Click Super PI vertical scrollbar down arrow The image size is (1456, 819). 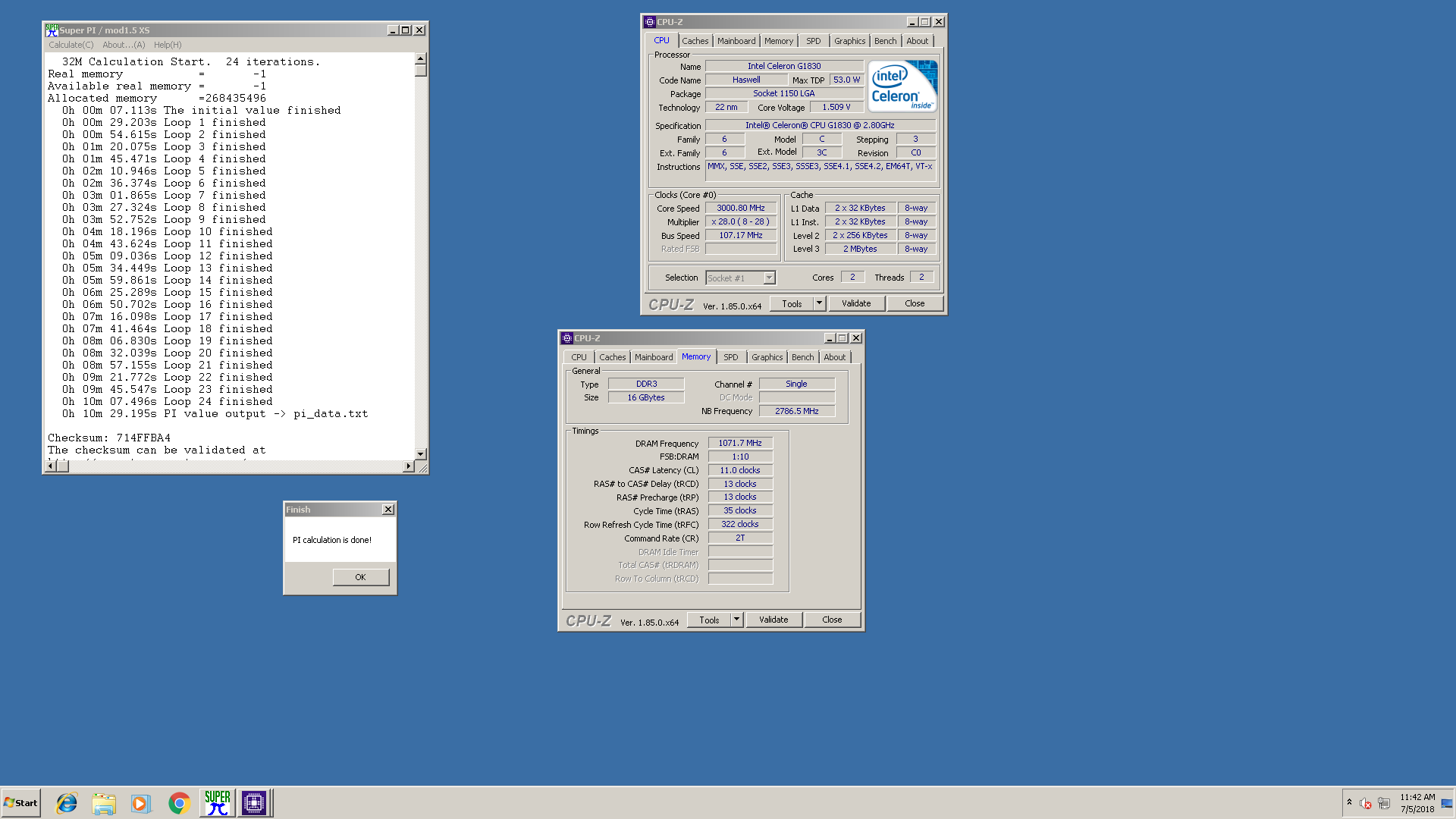pyautogui.click(x=420, y=453)
